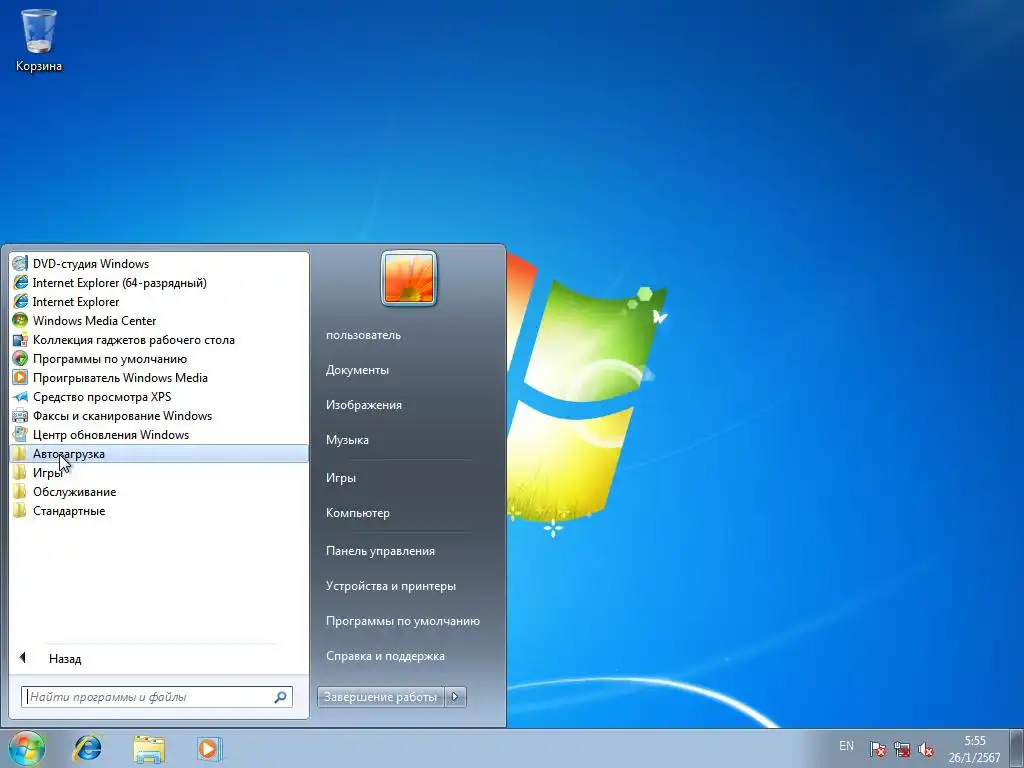Expand the Обслуживание folder
This screenshot has height=768, width=1024.
click(x=159, y=492)
